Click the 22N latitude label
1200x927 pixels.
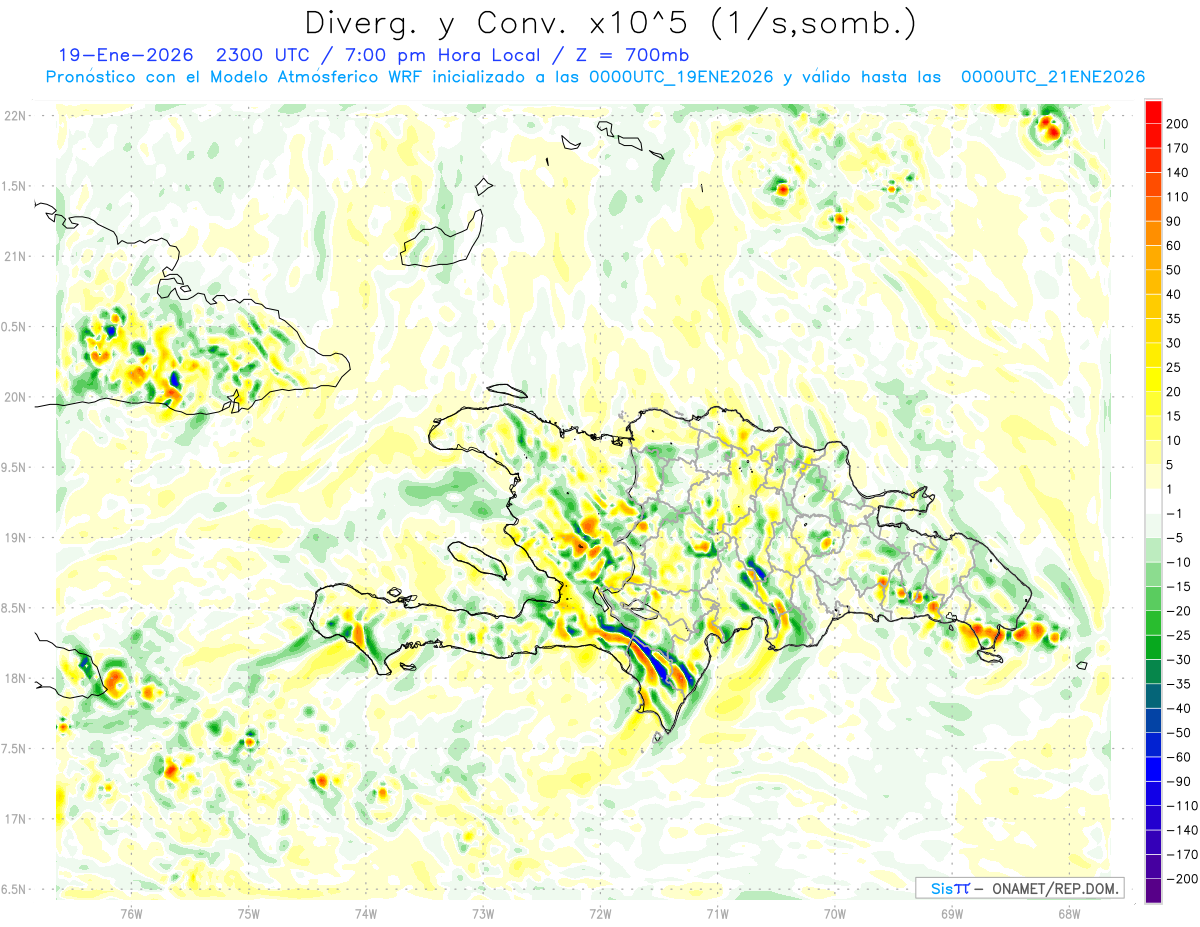click(14, 116)
